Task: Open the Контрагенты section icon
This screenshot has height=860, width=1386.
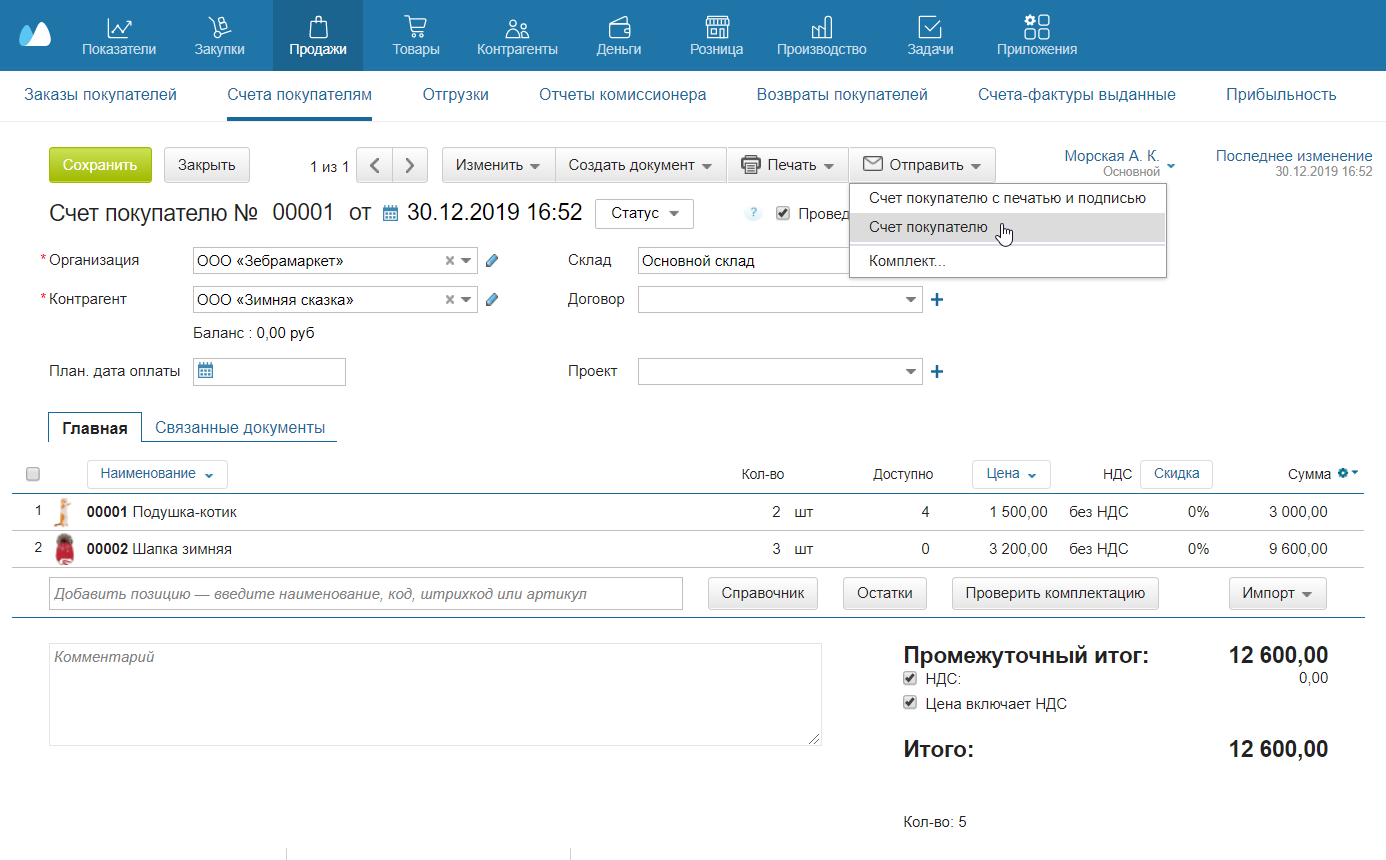Action: click(517, 28)
